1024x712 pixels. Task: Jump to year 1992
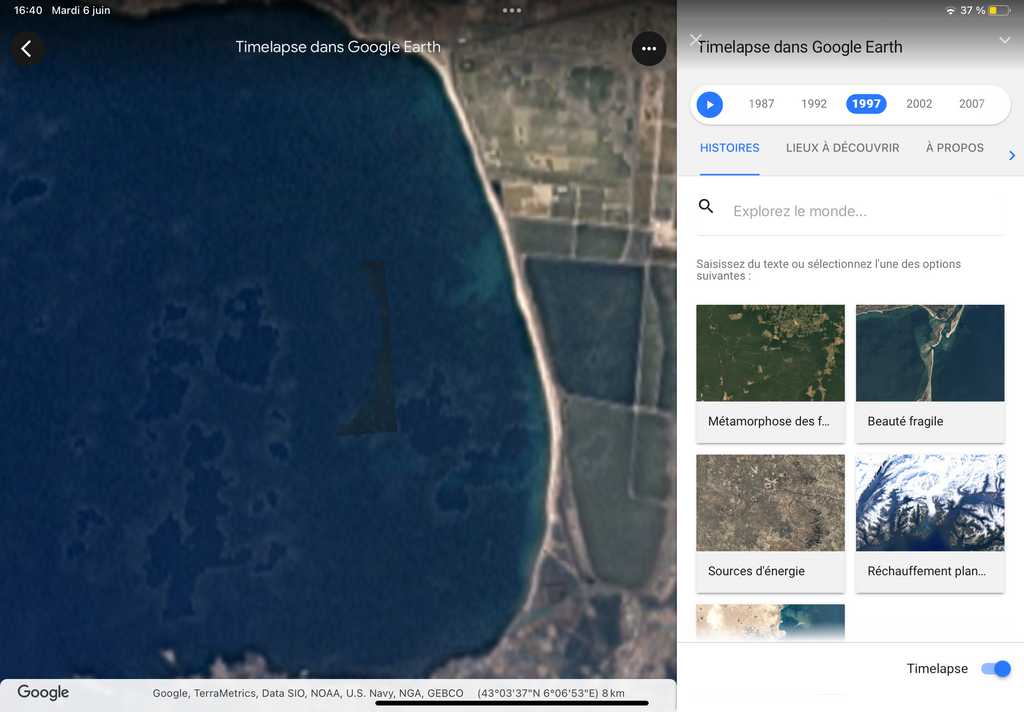(x=814, y=104)
